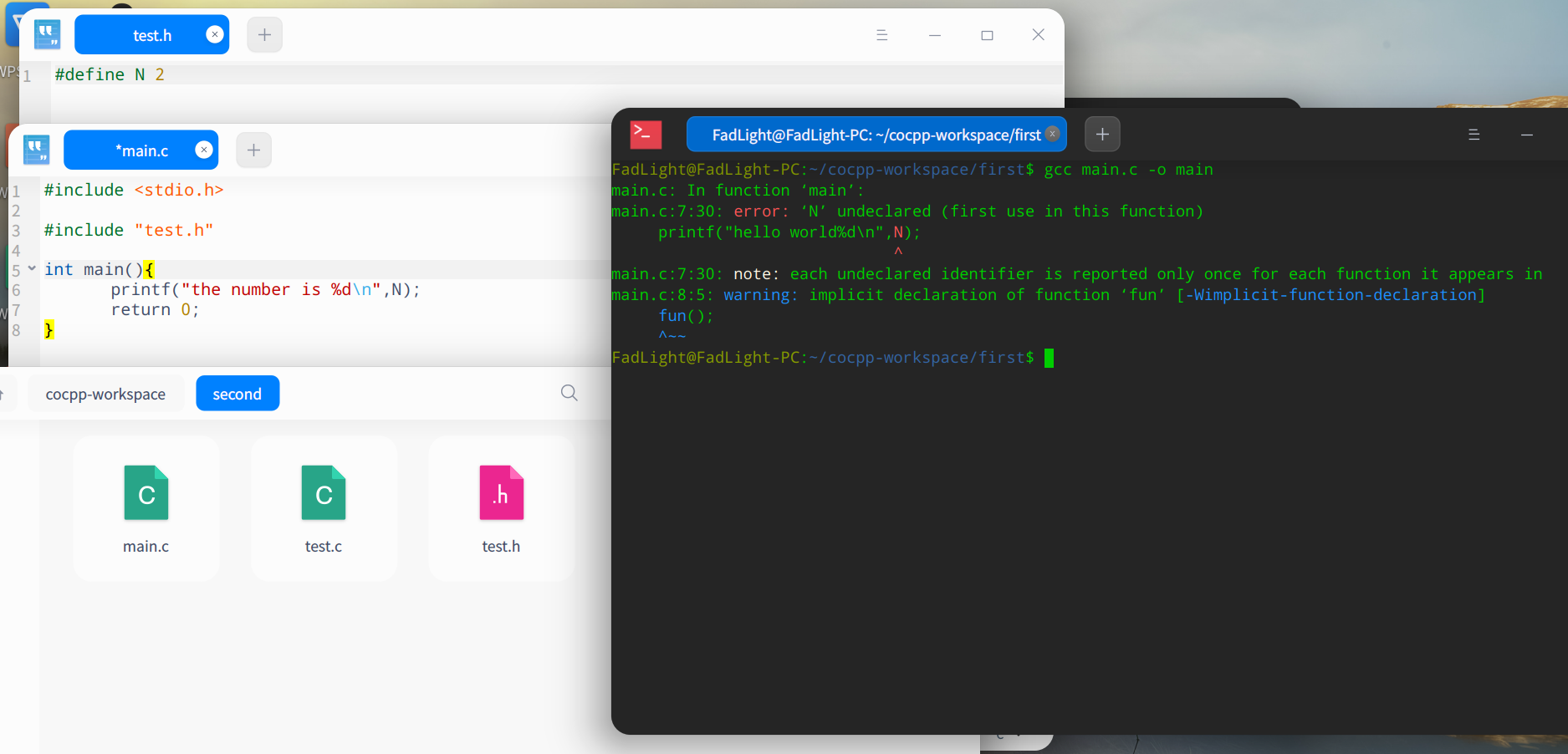
Task: Click the #include <stdio.h> line
Action: click(x=134, y=190)
